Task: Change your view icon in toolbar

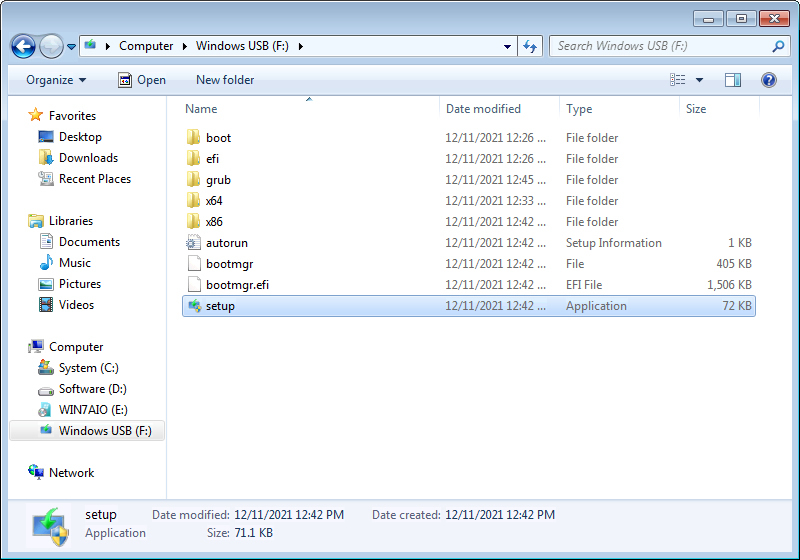Action: pos(678,80)
